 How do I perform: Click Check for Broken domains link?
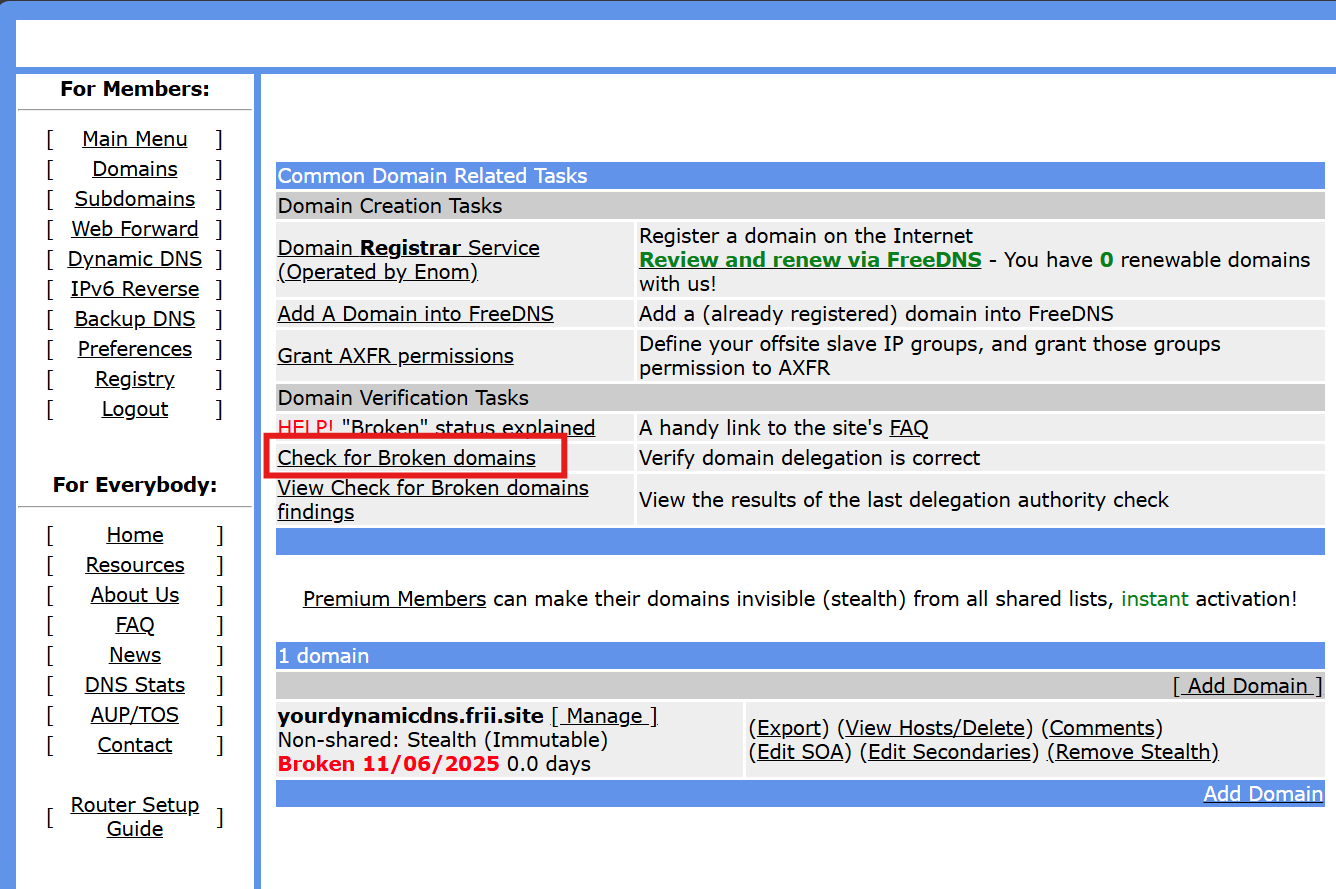pyautogui.click(x=406, y=458)
